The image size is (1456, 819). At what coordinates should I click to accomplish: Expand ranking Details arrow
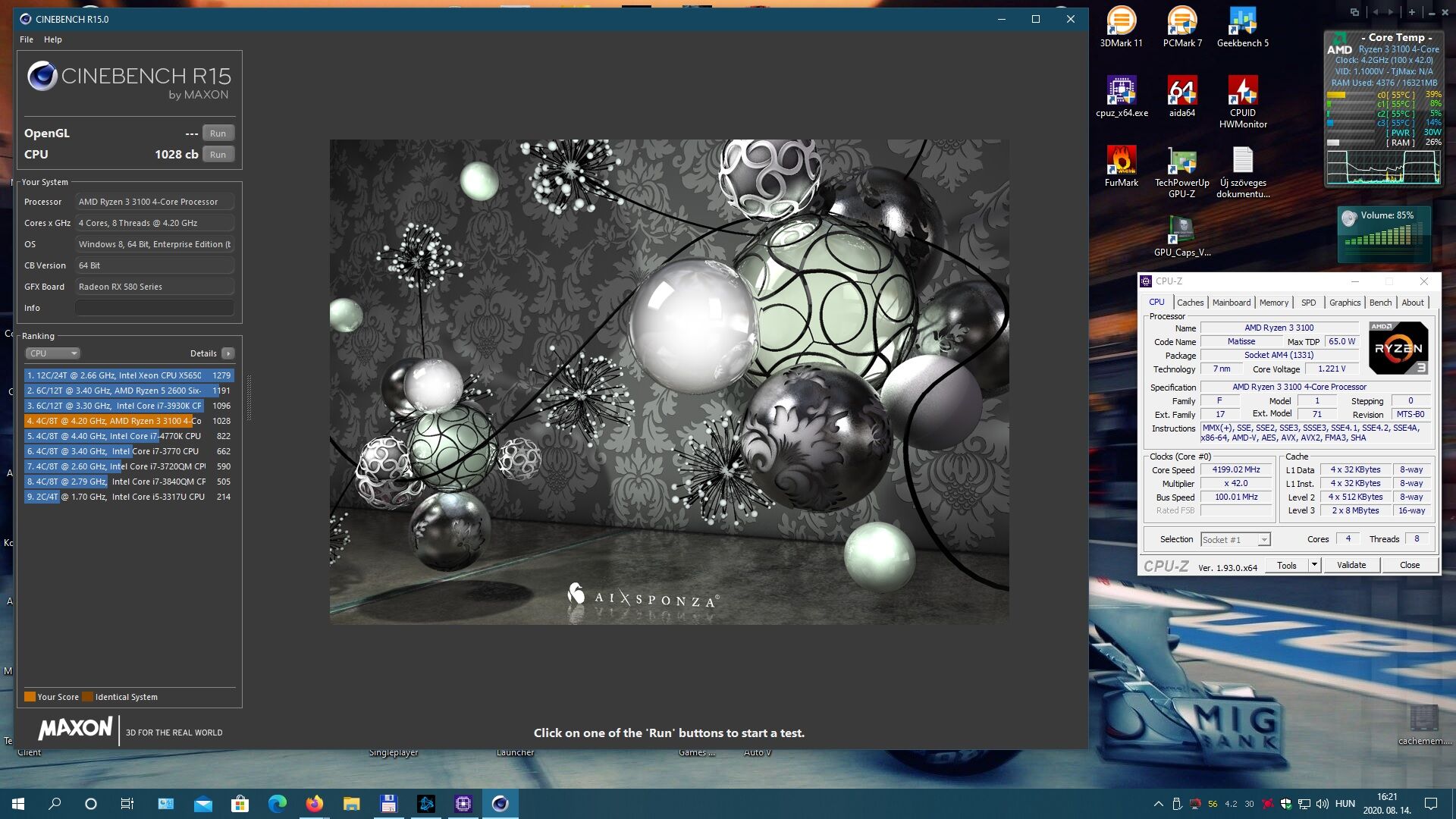pyautogui.click(x=228, y=353)
